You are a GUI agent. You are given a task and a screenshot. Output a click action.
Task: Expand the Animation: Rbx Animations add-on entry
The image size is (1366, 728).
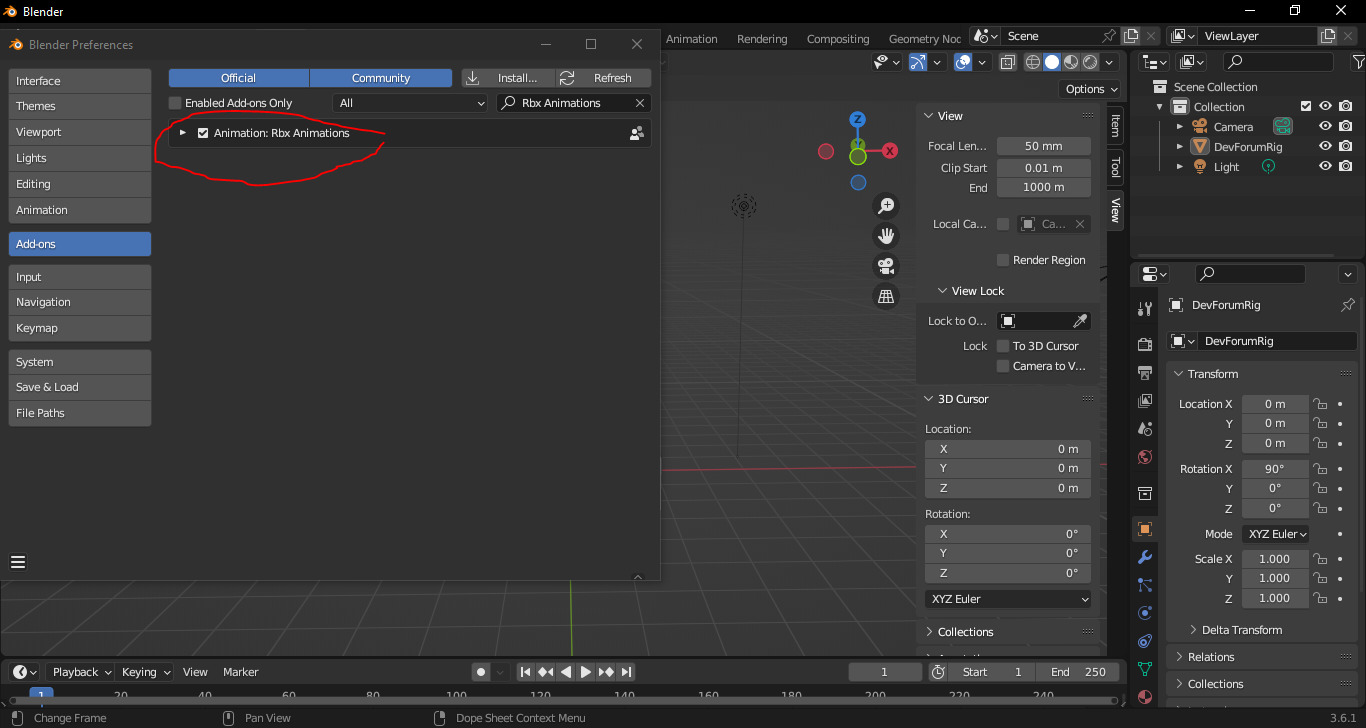[x=183, y=132]
